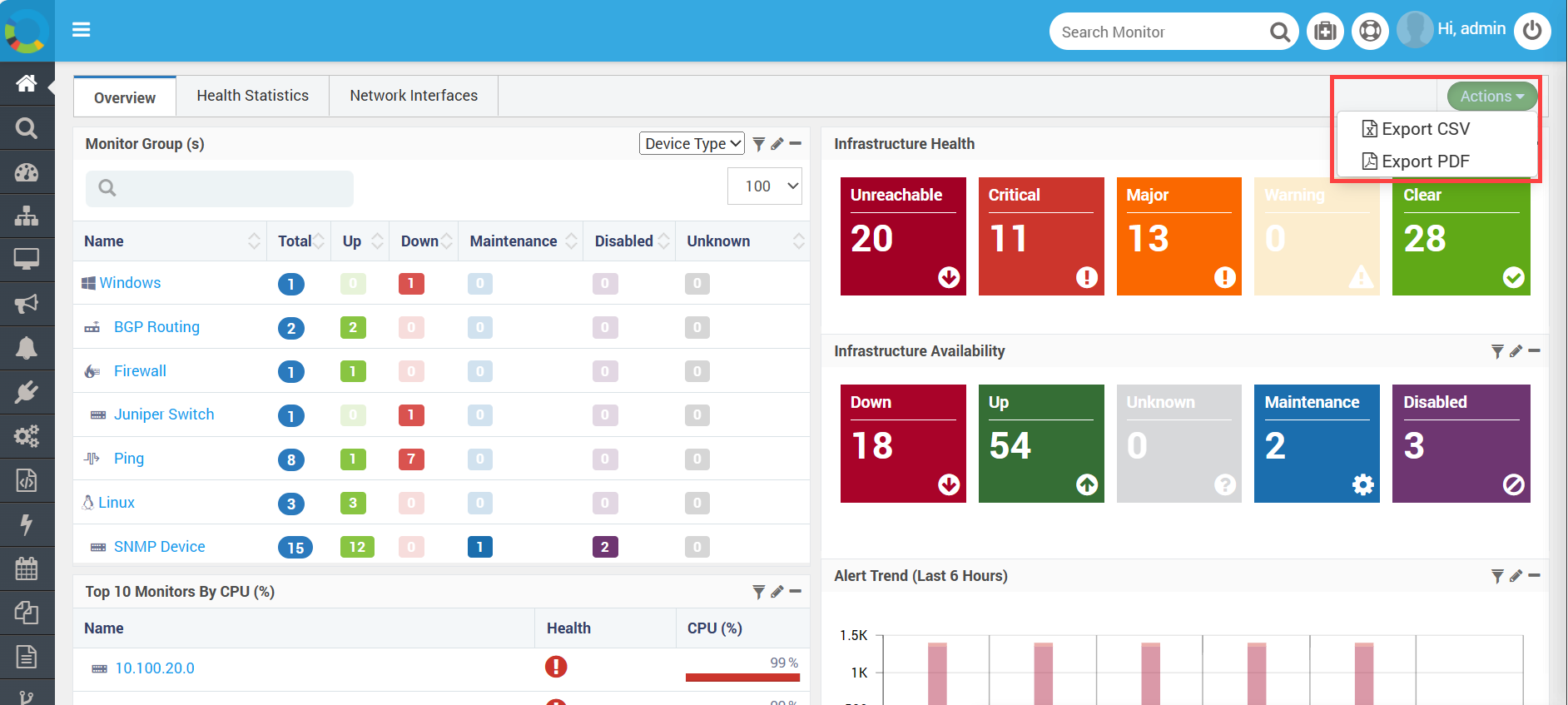Open the Firewall group link
Screen dimensions: 1568x705
tap(140, 371)
